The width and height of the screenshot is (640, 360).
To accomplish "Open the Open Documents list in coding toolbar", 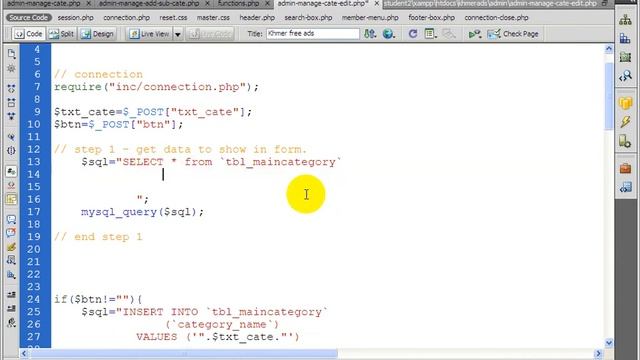I will click(11, 53).
